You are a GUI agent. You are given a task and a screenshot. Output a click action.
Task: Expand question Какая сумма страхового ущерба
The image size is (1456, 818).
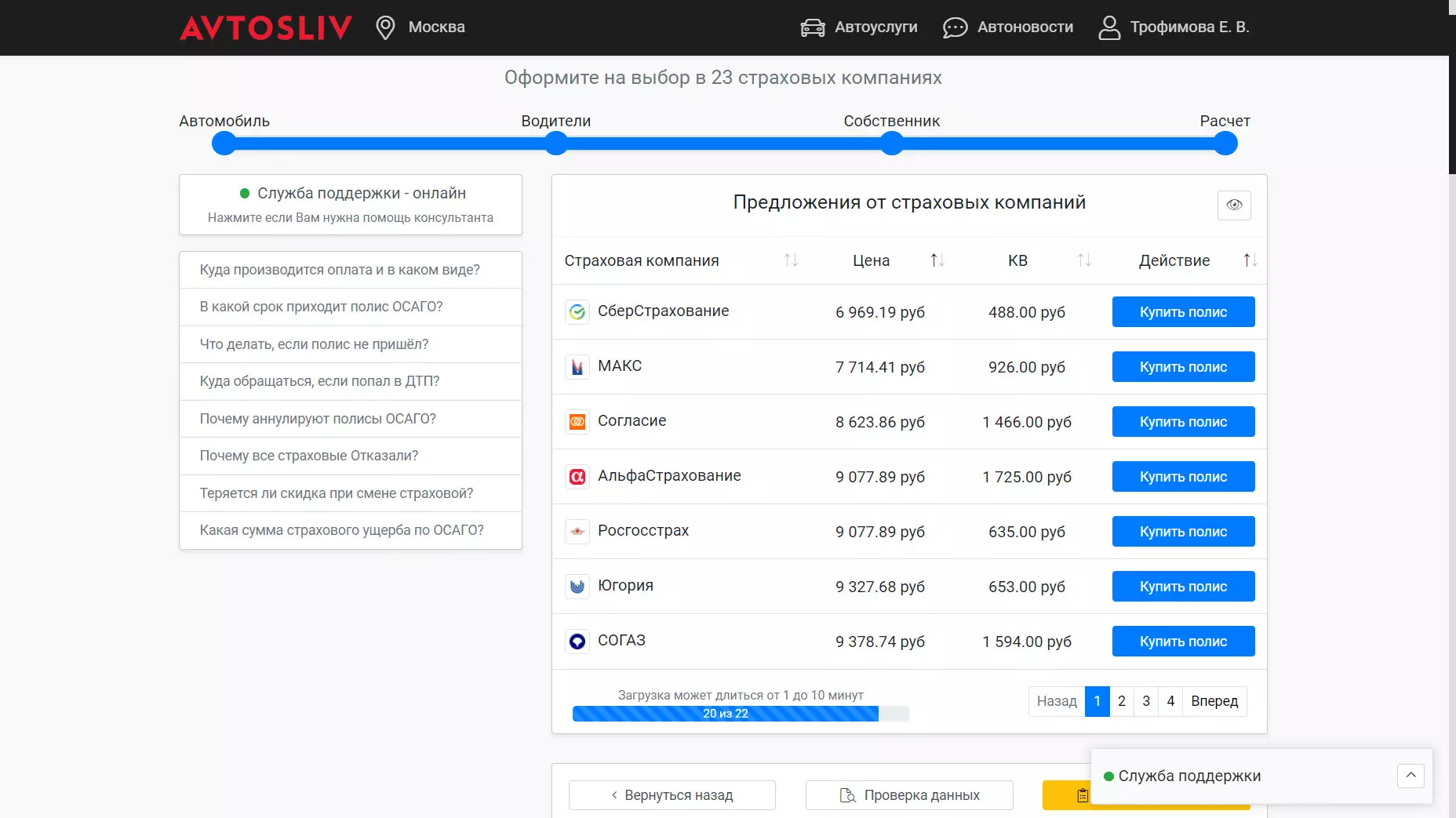click(351, 530)
